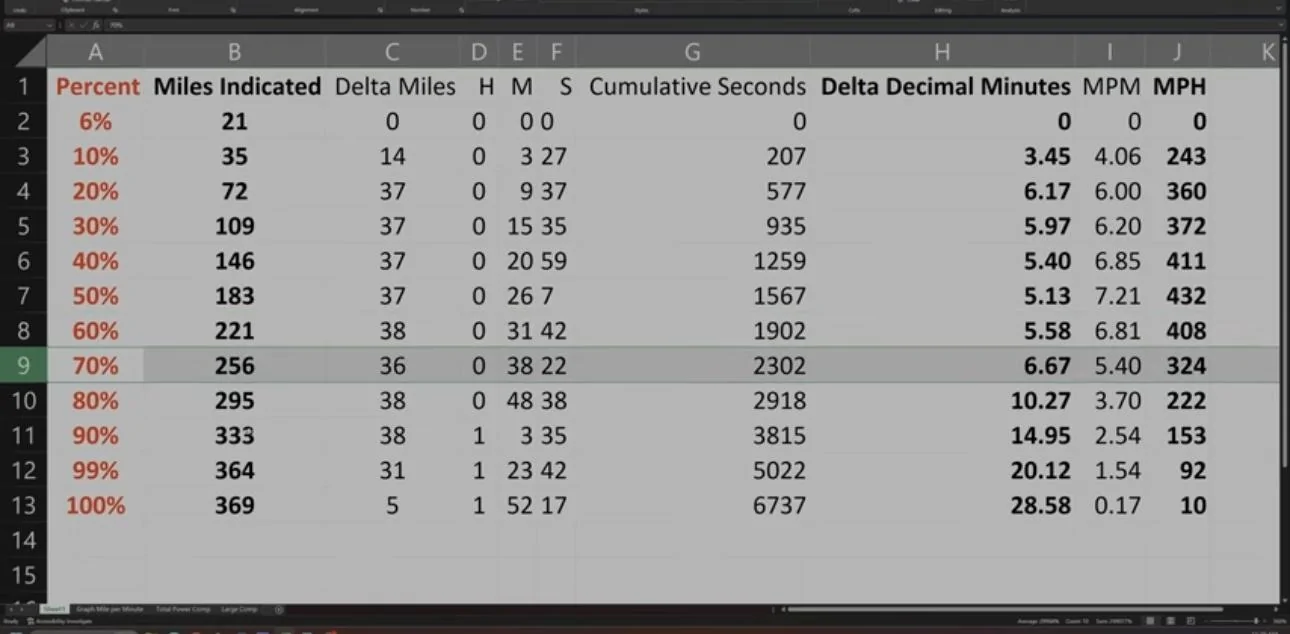Select column G header
The height and width of the screenshot is (634, 1290).
pos(692,52)
